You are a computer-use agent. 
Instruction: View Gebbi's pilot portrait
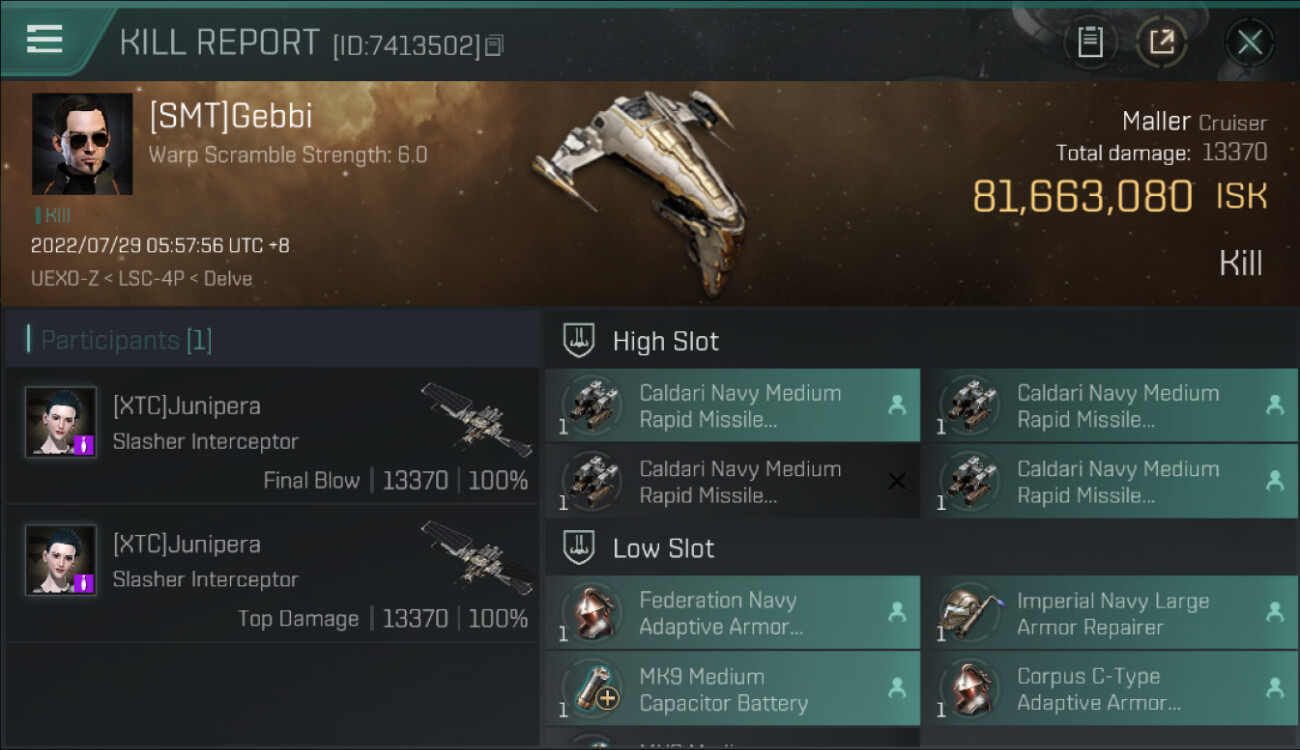point(82,144)
